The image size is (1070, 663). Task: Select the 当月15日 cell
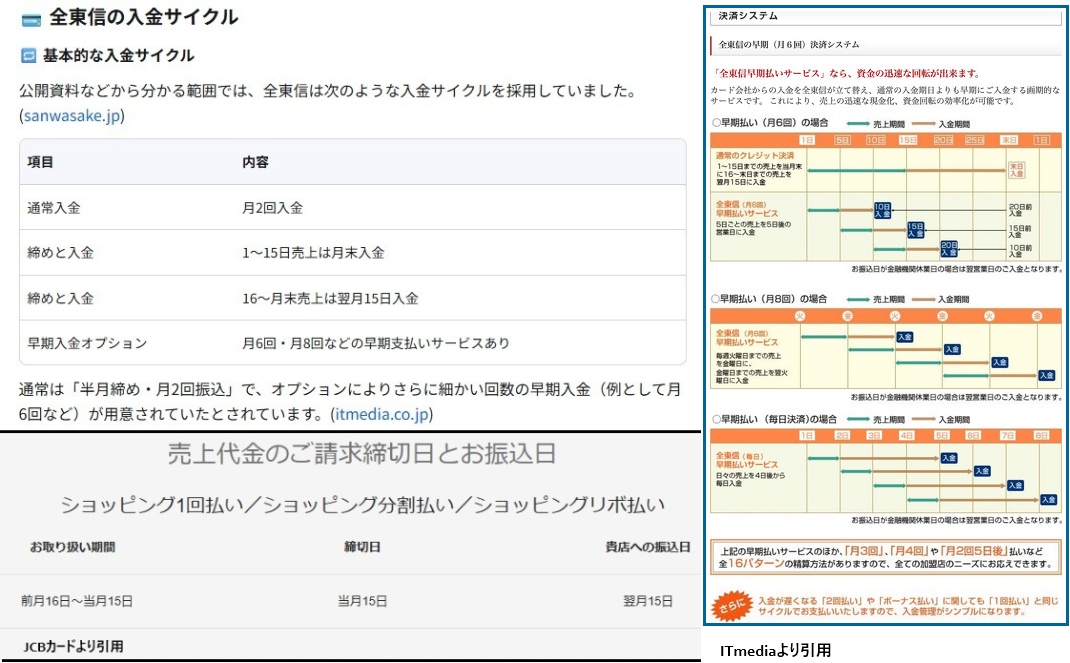tap(362, 601)
